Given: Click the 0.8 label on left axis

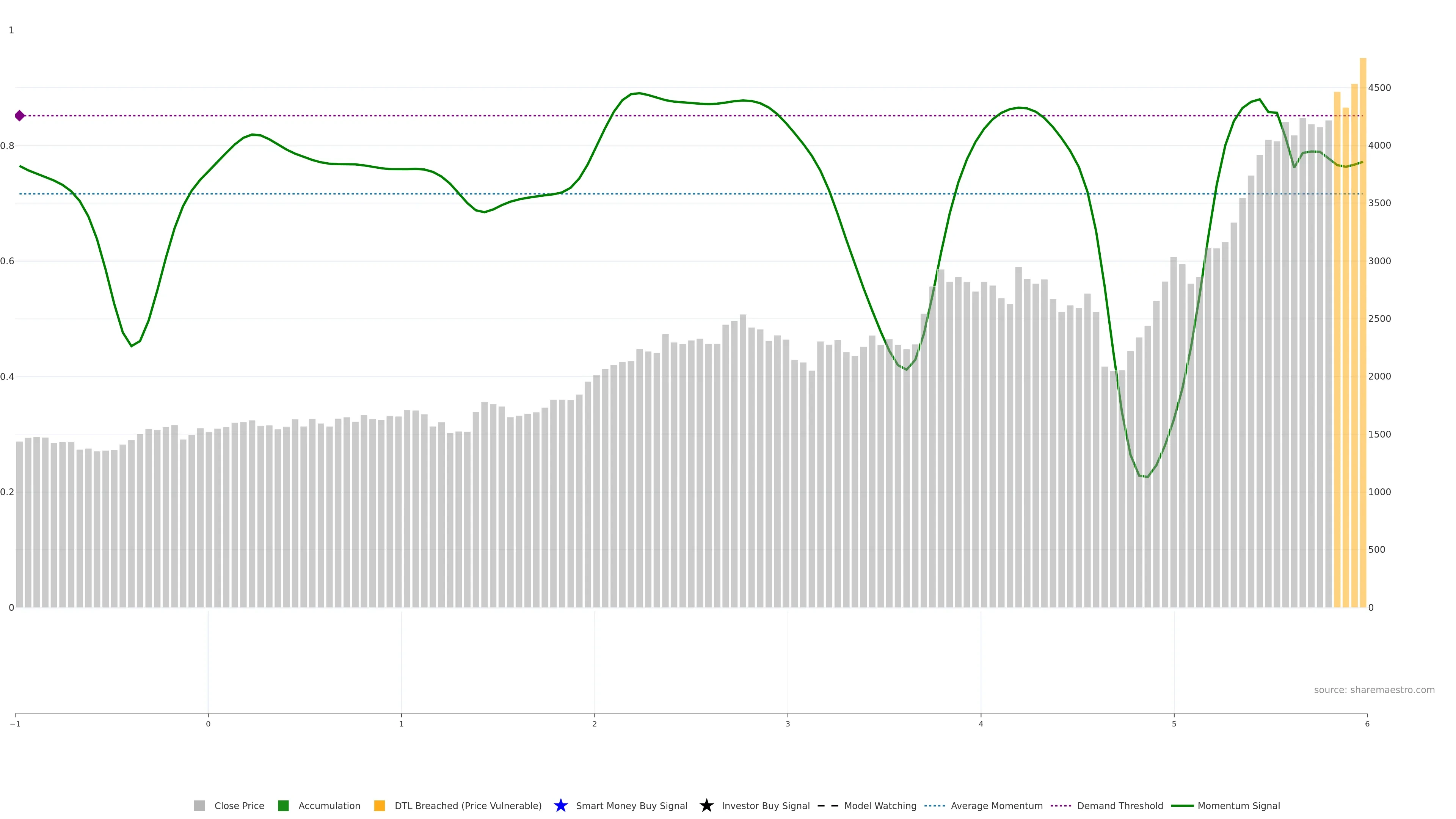Looking at the screenshot, I should [7, 146].
